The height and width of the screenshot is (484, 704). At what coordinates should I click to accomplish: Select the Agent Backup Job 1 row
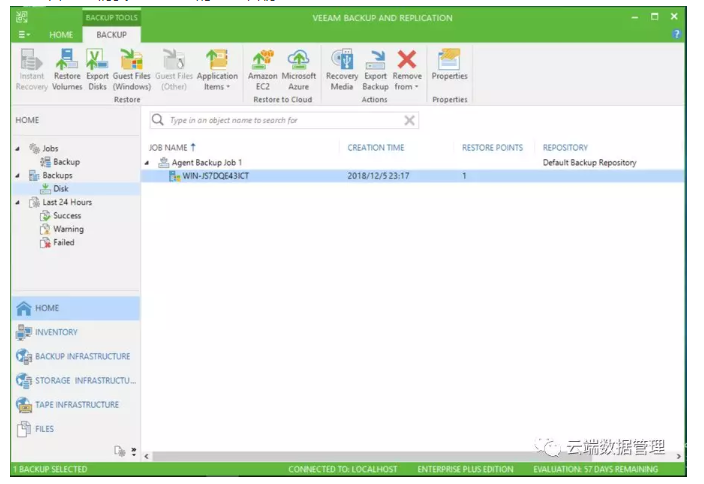(413, 163)
